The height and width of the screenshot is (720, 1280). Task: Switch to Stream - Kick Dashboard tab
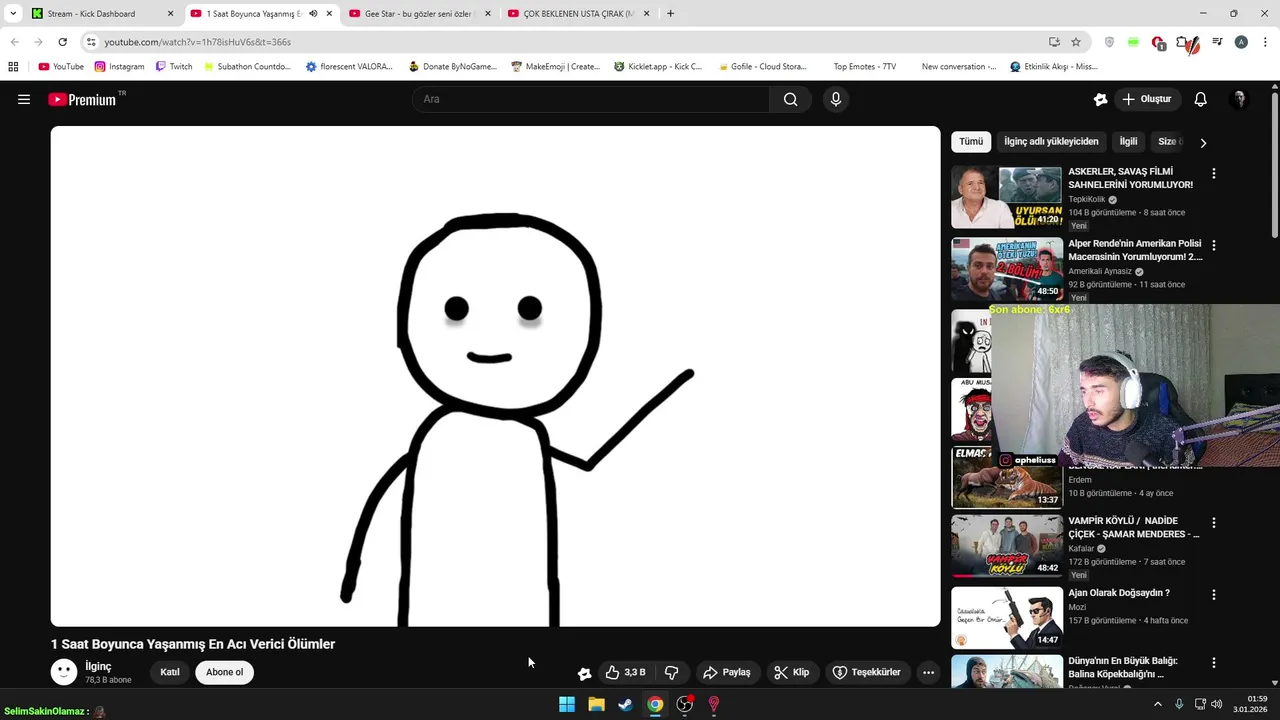click(x=103, y=14)
